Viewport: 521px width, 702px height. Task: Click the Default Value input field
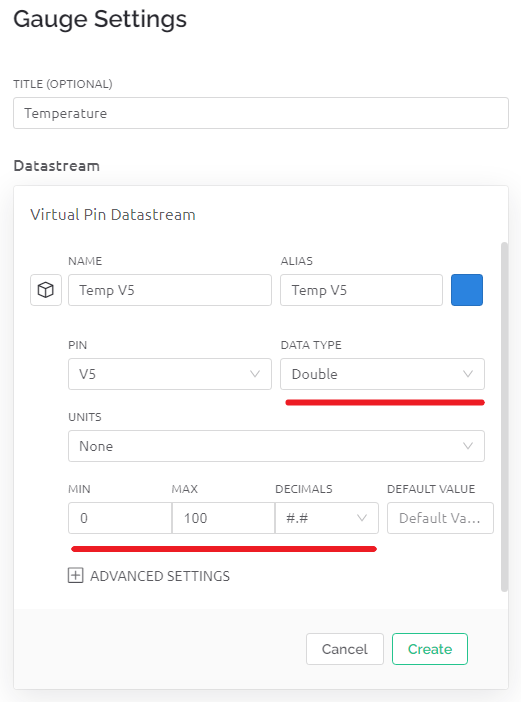coord(440,518)
